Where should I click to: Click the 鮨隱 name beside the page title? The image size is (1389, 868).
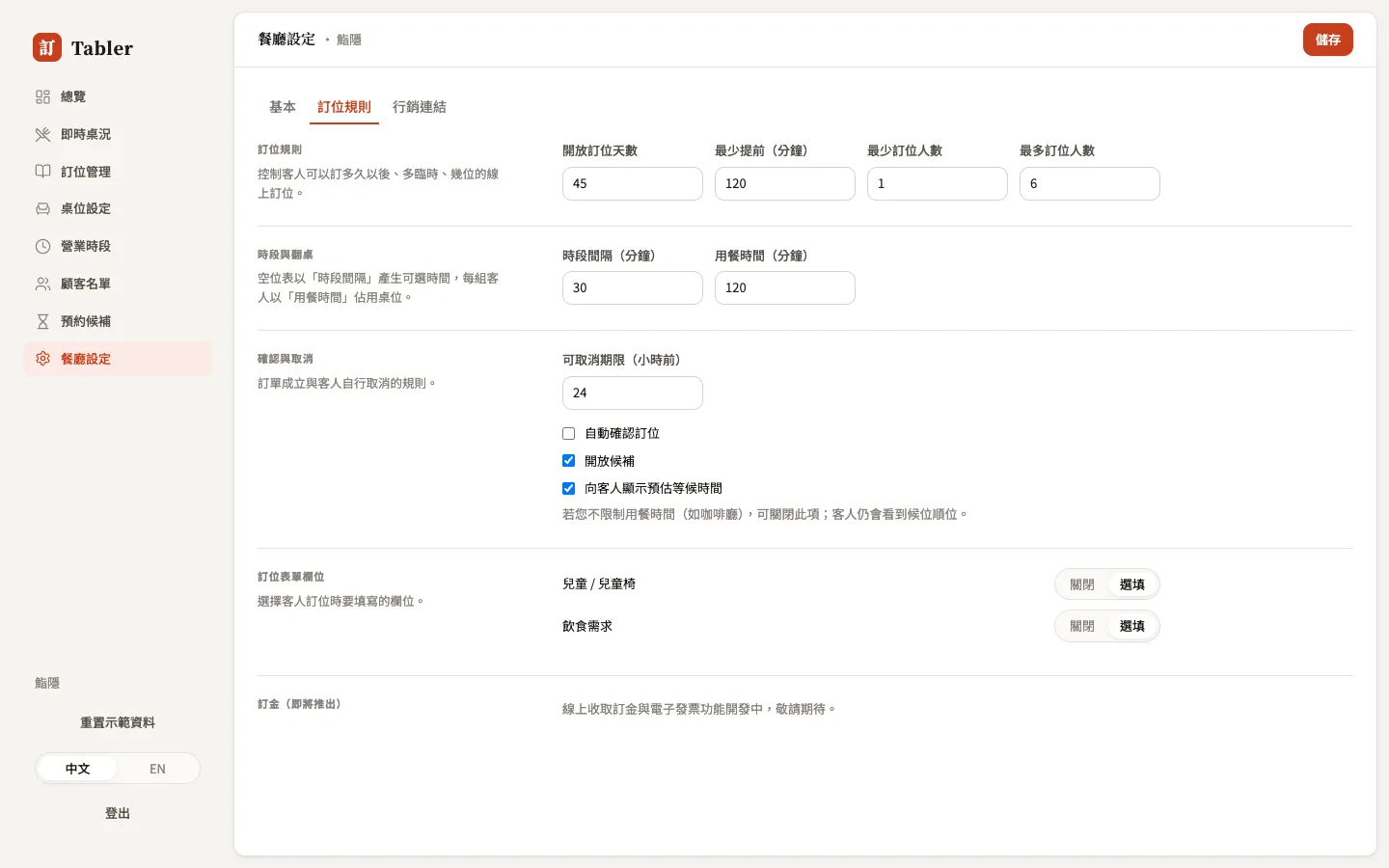[x=349, y=40]
